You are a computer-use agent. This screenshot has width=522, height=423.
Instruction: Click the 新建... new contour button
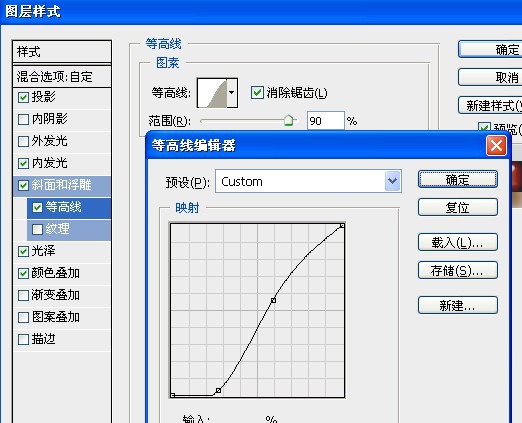click(458, 305)
